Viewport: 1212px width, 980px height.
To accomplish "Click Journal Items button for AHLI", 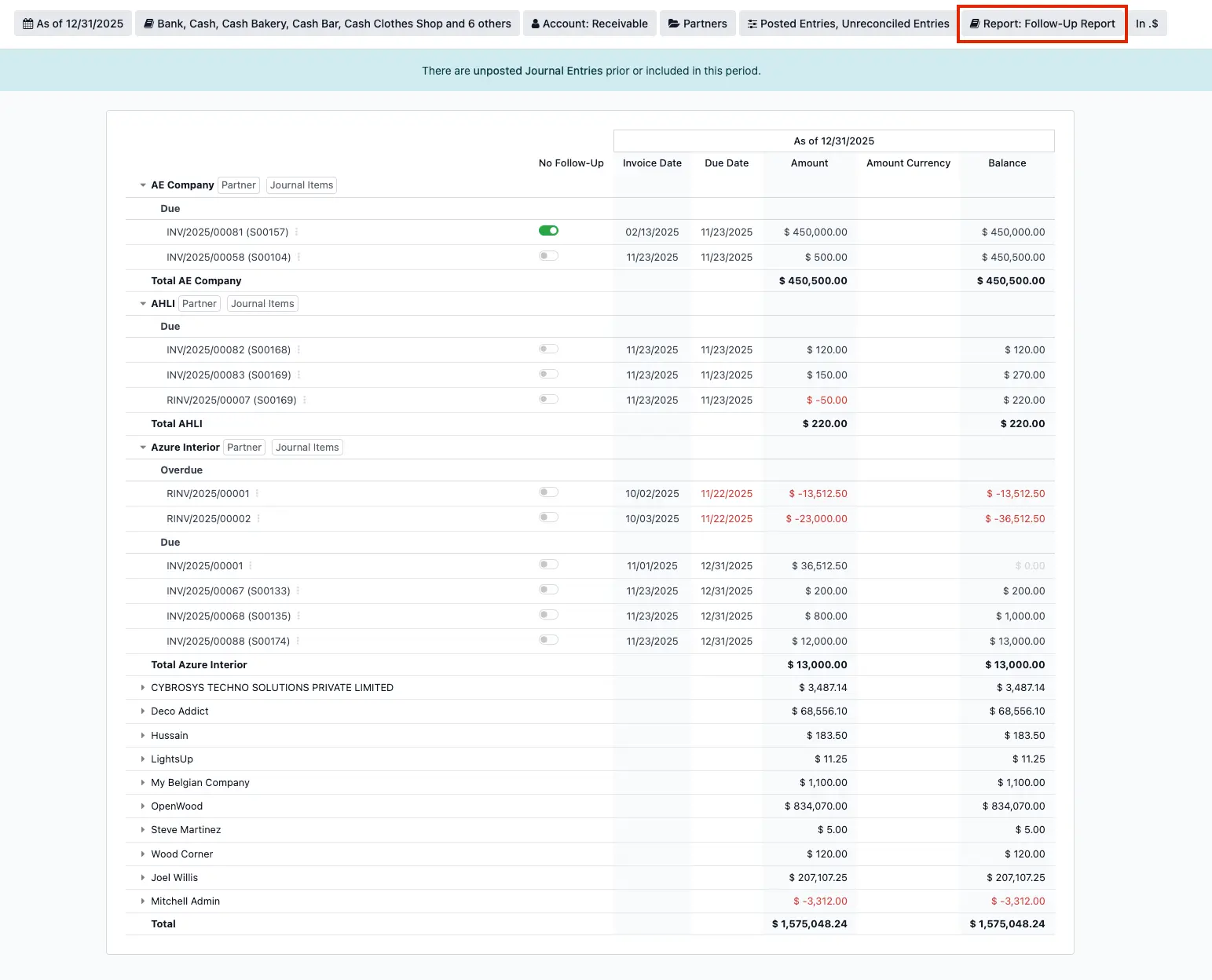I will click(262, 303).
